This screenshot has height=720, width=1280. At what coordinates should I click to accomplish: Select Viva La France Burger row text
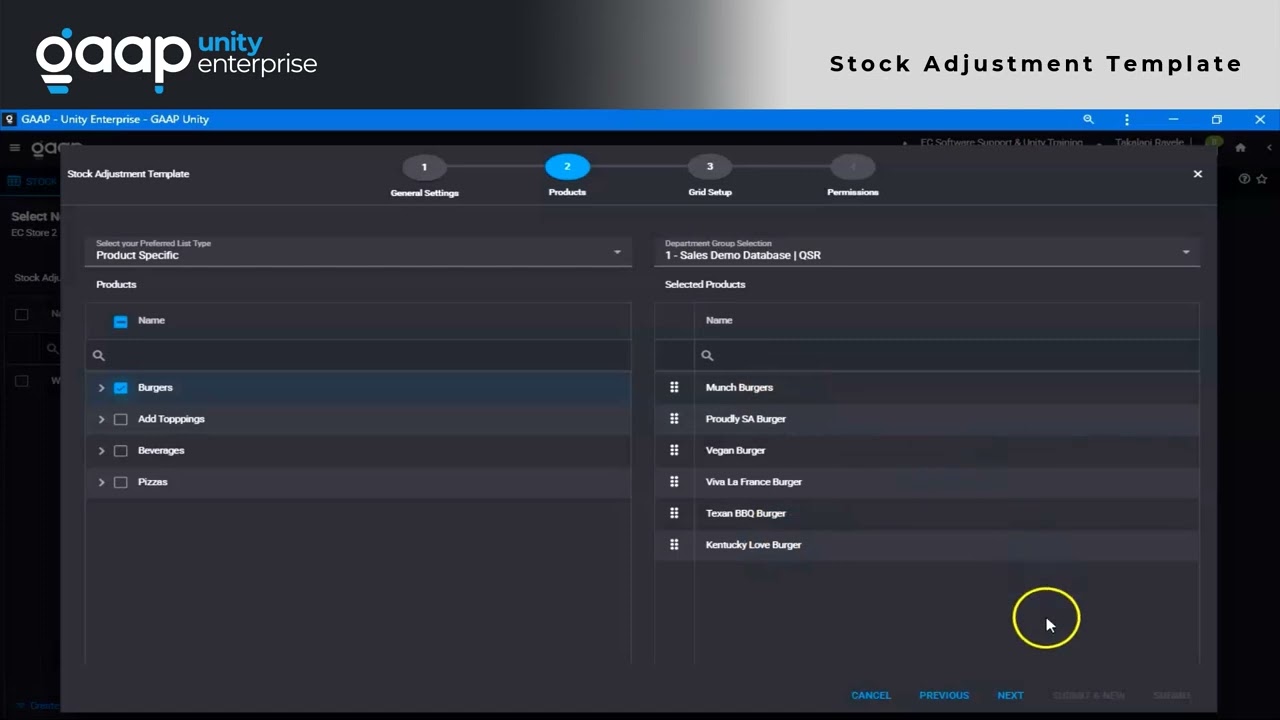(754, 482)
